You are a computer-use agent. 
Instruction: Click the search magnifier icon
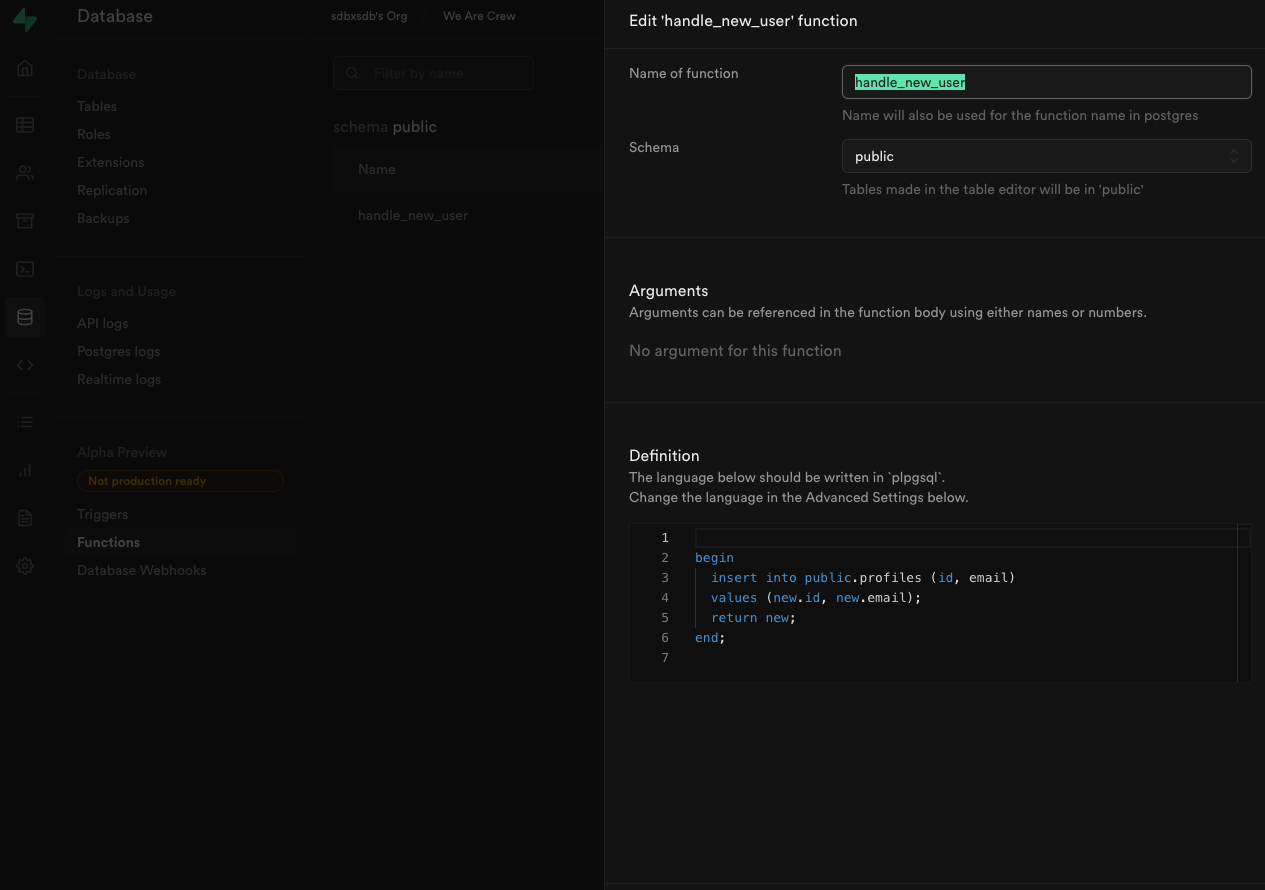coord(351,73)
